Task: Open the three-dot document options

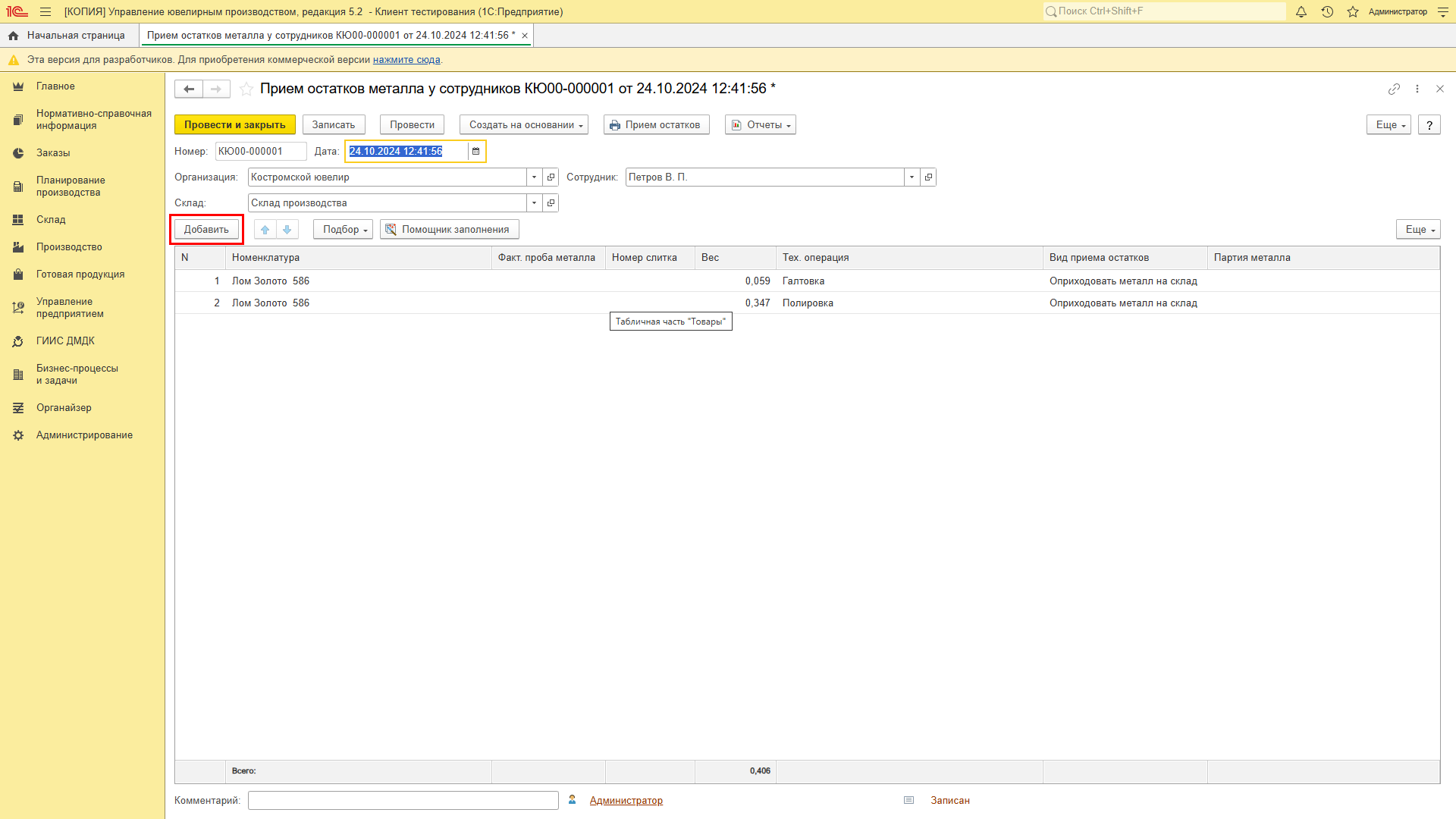Action: (x=1417, y=89)
